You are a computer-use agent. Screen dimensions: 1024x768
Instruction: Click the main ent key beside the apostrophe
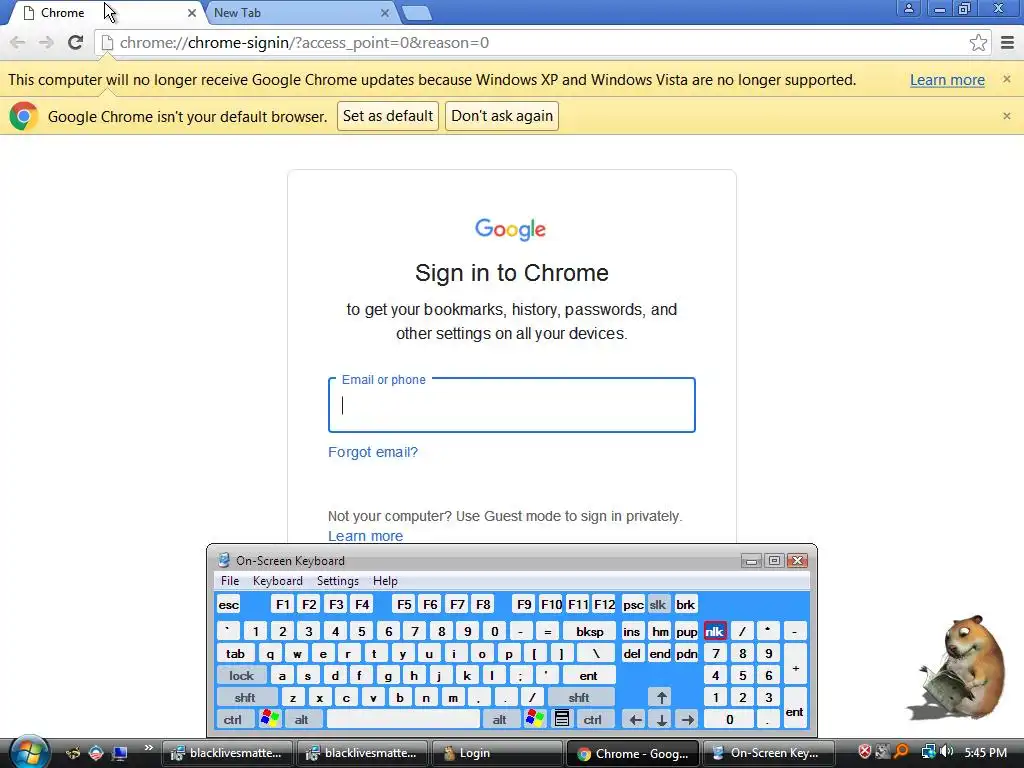point(588,675)
